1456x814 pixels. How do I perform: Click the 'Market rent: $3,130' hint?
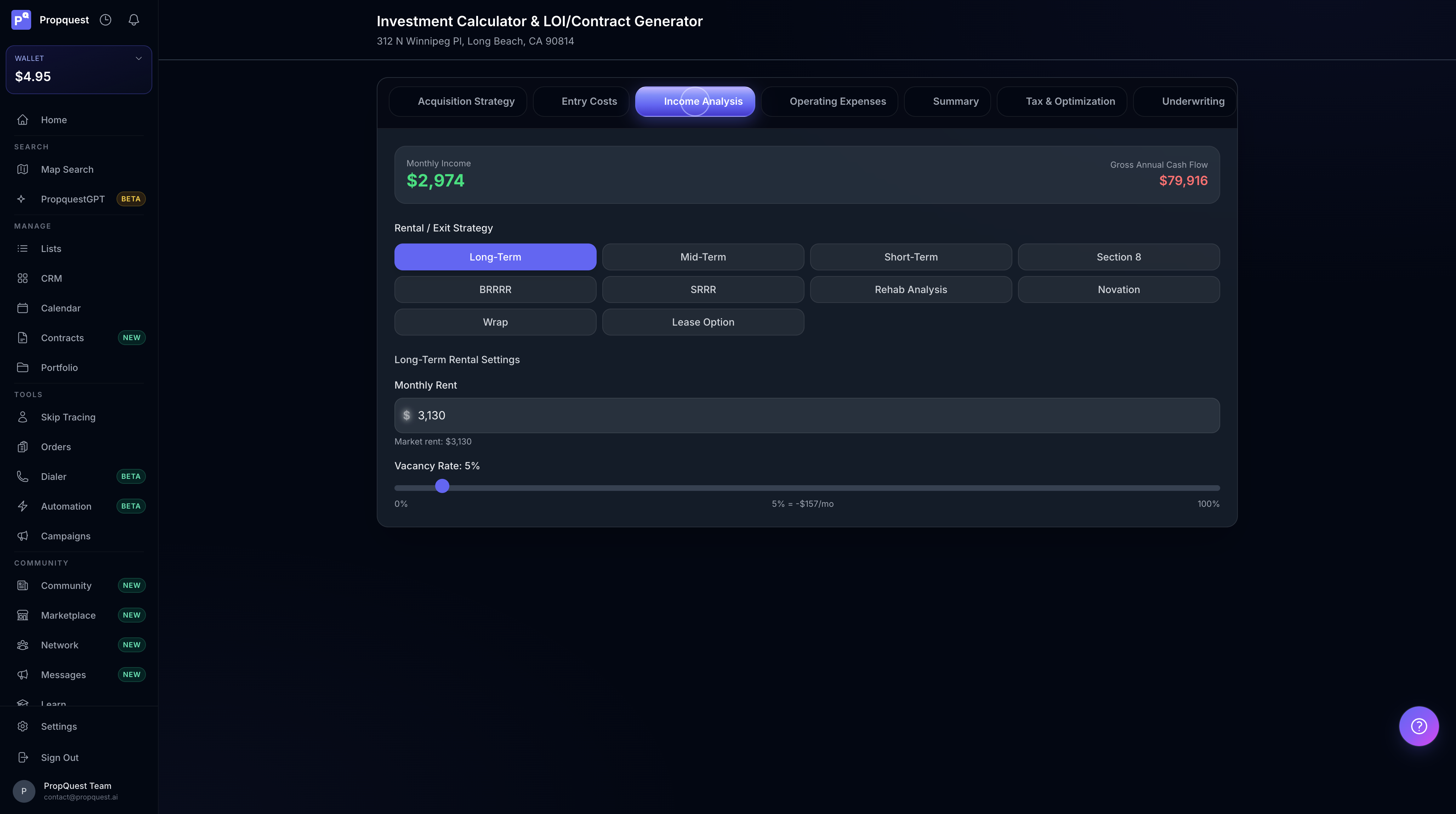coord(433,442)
